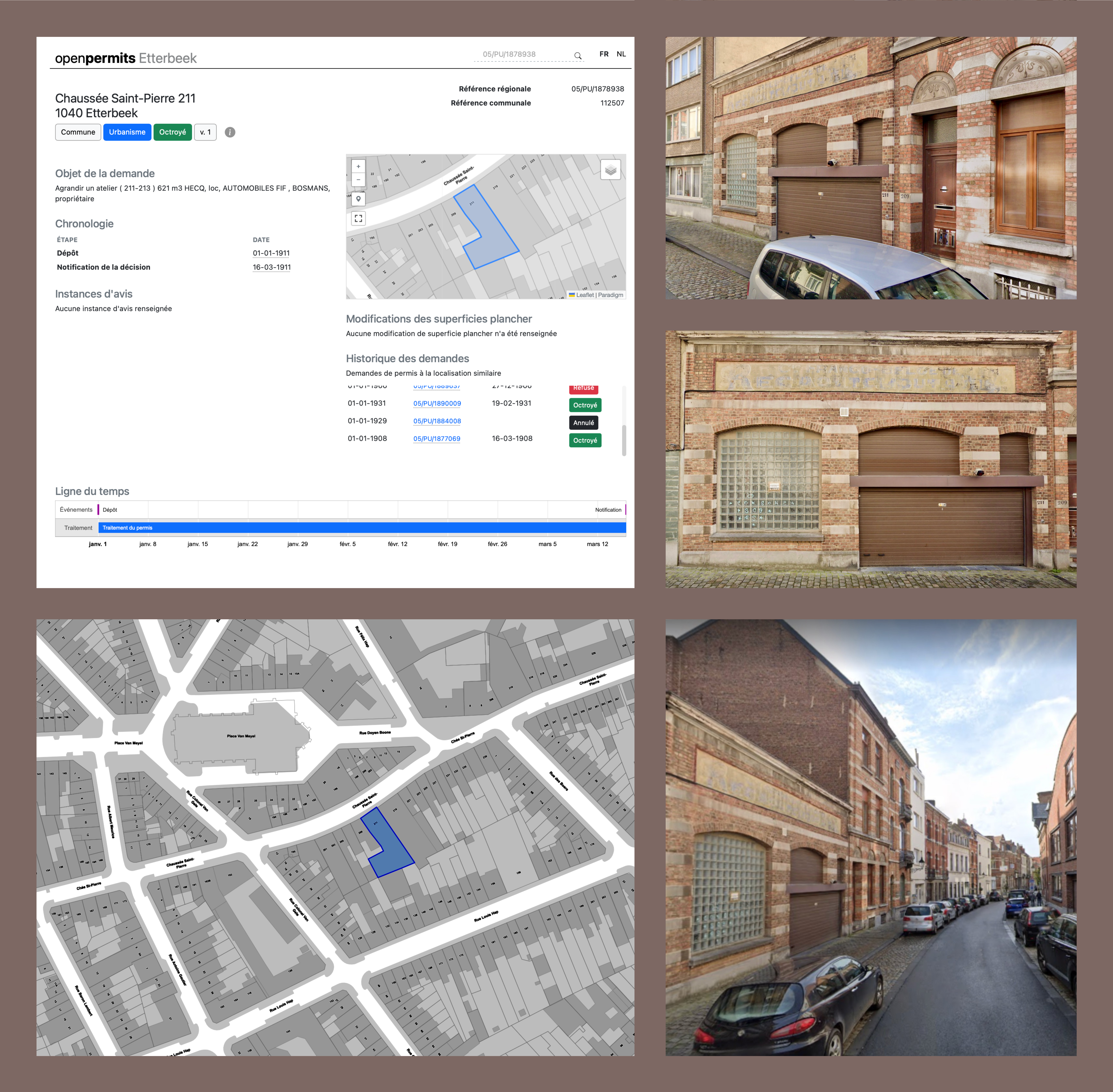
Task: Click the Objet de la demande heading
Action: click(x=105, y=174)
